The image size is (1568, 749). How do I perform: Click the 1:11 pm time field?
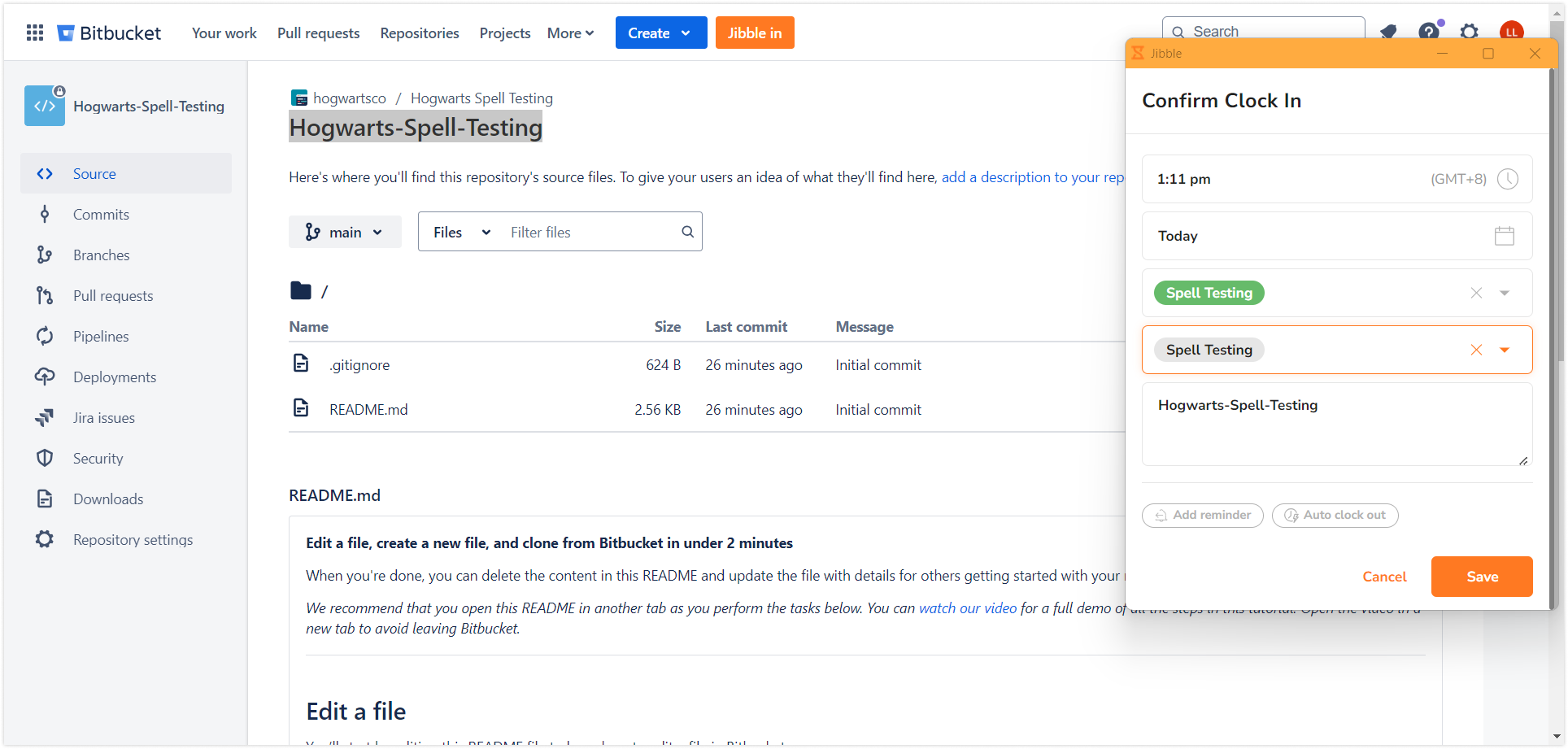(1337, 179)
